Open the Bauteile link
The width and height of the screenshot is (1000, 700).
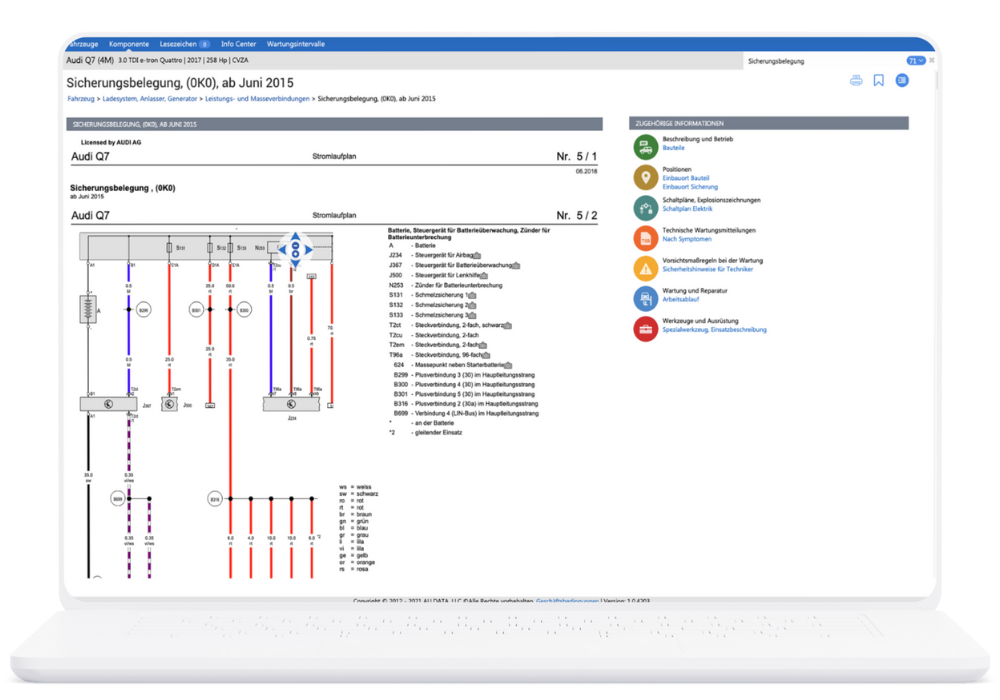[673, 148]
